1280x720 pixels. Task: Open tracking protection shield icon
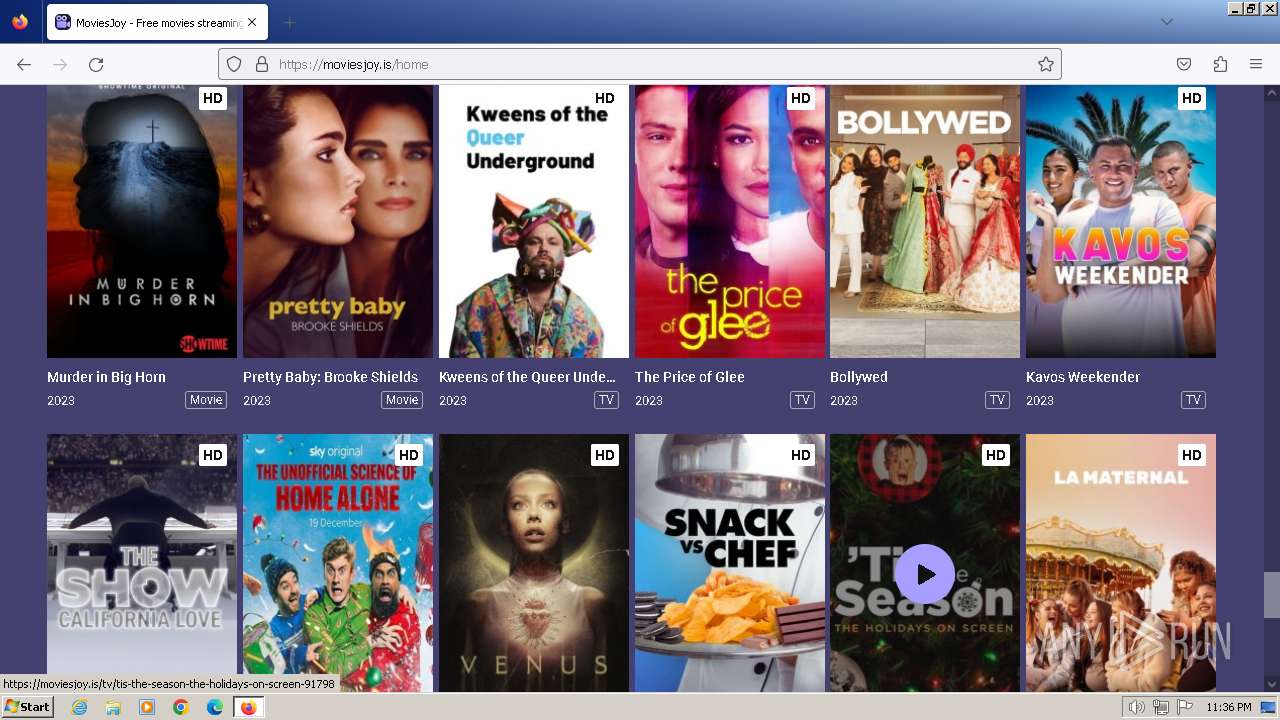tap(234, 64)
